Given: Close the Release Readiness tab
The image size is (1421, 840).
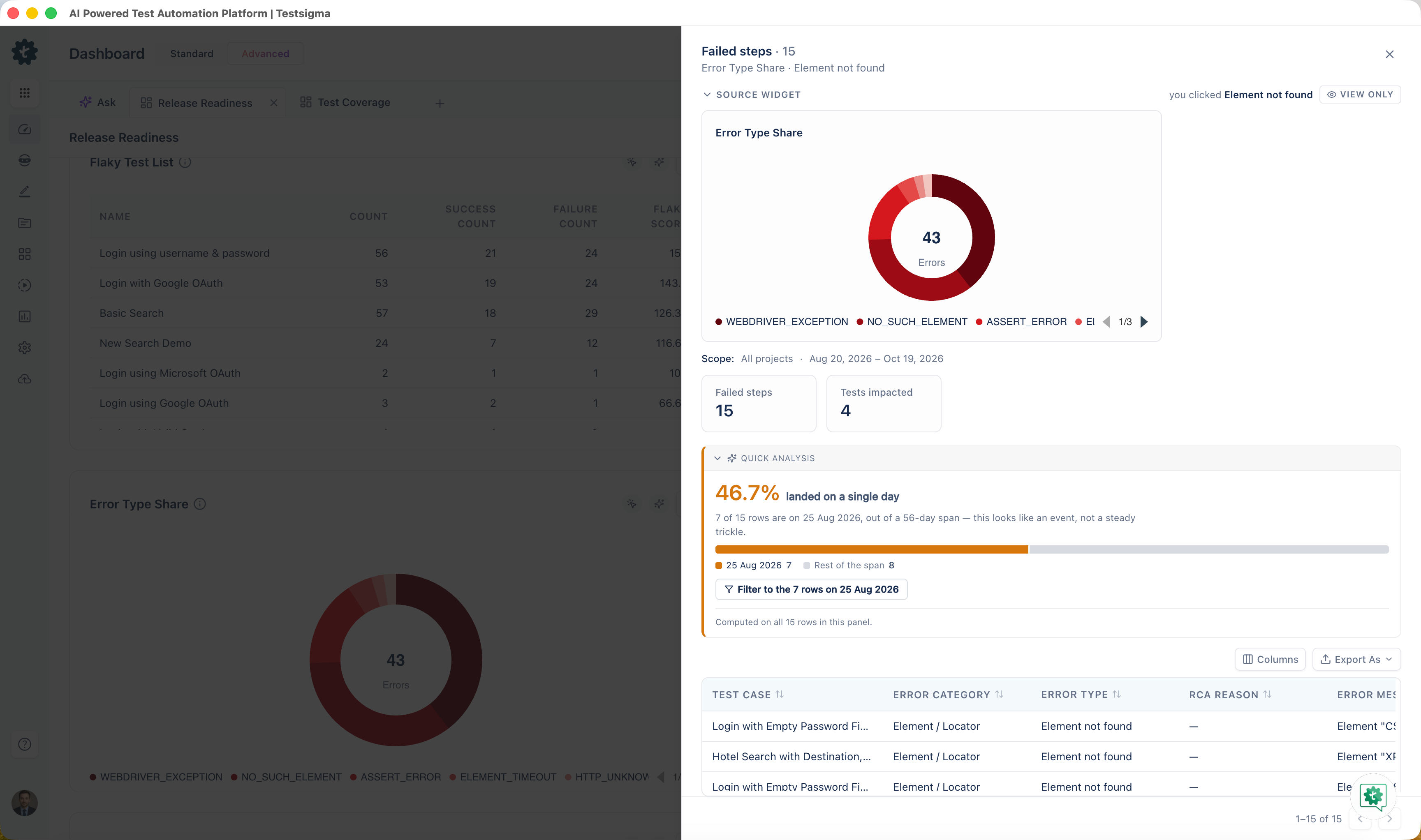Looking at the screenshot, I should tap(274, 103).
